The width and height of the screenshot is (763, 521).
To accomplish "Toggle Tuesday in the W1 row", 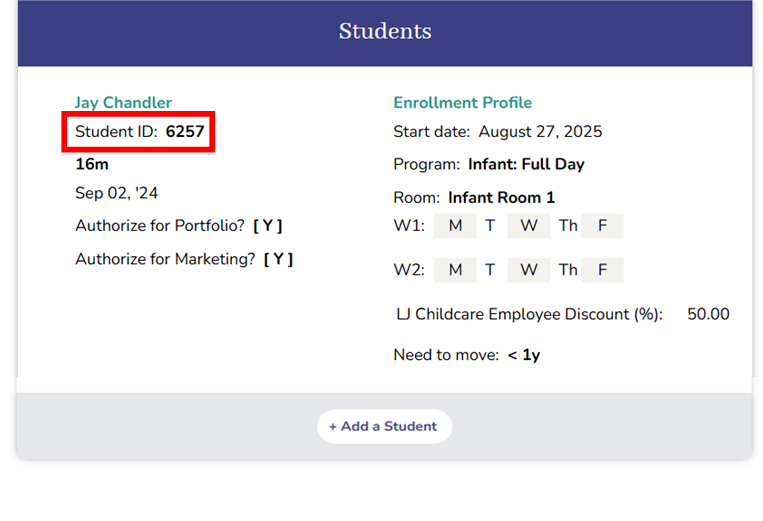I will (490, 226).
